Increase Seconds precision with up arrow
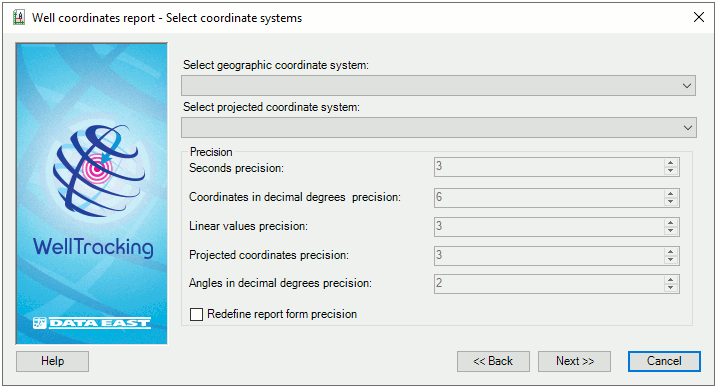Screen dimensions: 716x387 point(670,163)
